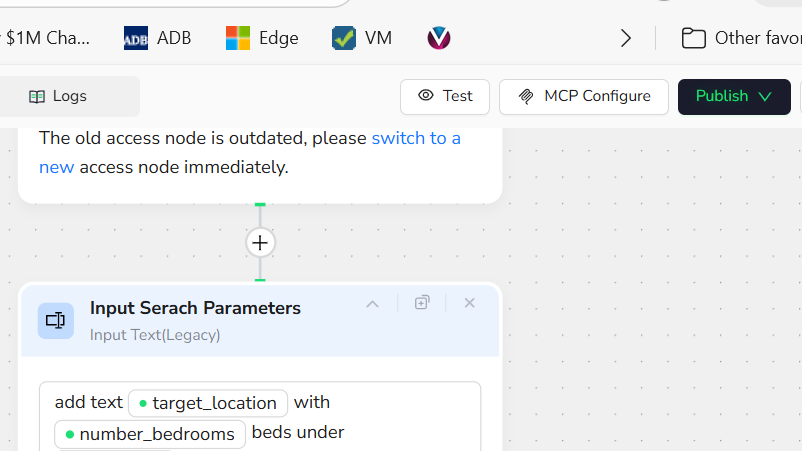Switch to the Logs tab
Image resolution: width=802 pixels, height=451 pixels.
pyautogui.click(x=58, y=96)
